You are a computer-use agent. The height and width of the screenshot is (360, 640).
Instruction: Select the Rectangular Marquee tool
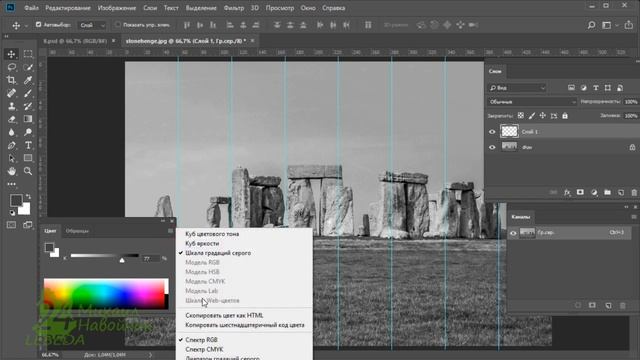[28, 54]
